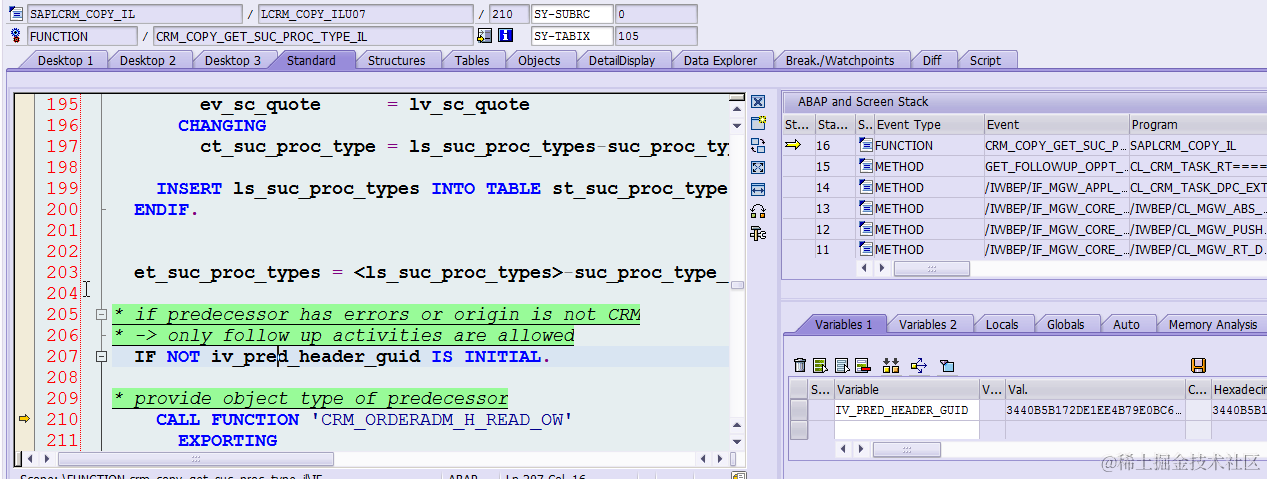Click the 3440B5B172DE1EE4B79E0BC6 value cell

point(1094,410)
